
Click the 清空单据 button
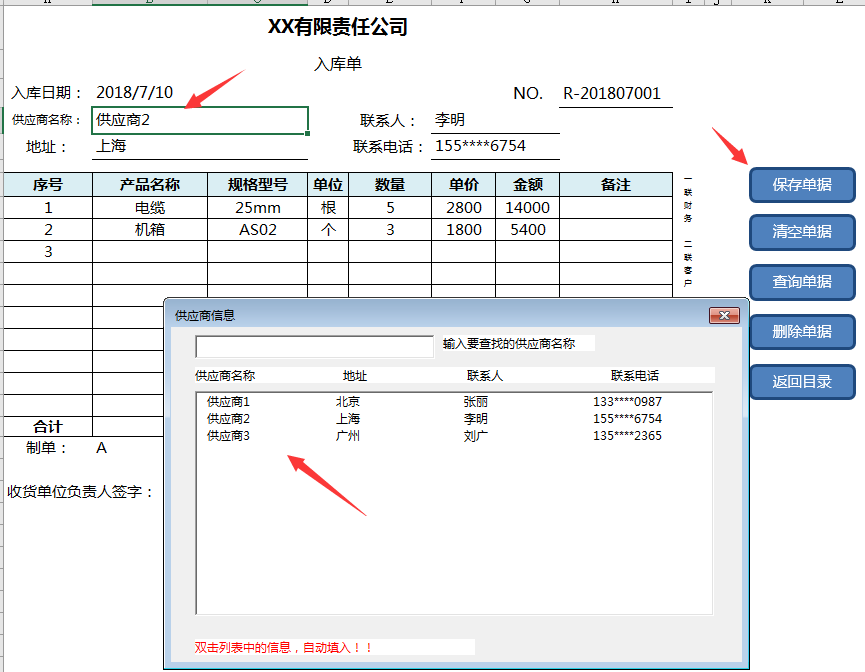tap(802, 232)
